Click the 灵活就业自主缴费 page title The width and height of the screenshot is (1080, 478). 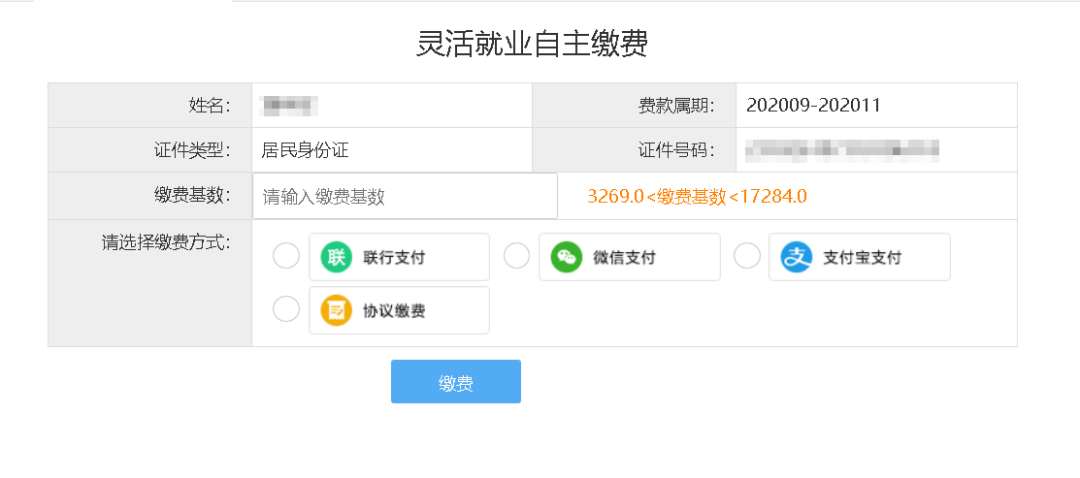pyautogui.click(x=532, y=44)
